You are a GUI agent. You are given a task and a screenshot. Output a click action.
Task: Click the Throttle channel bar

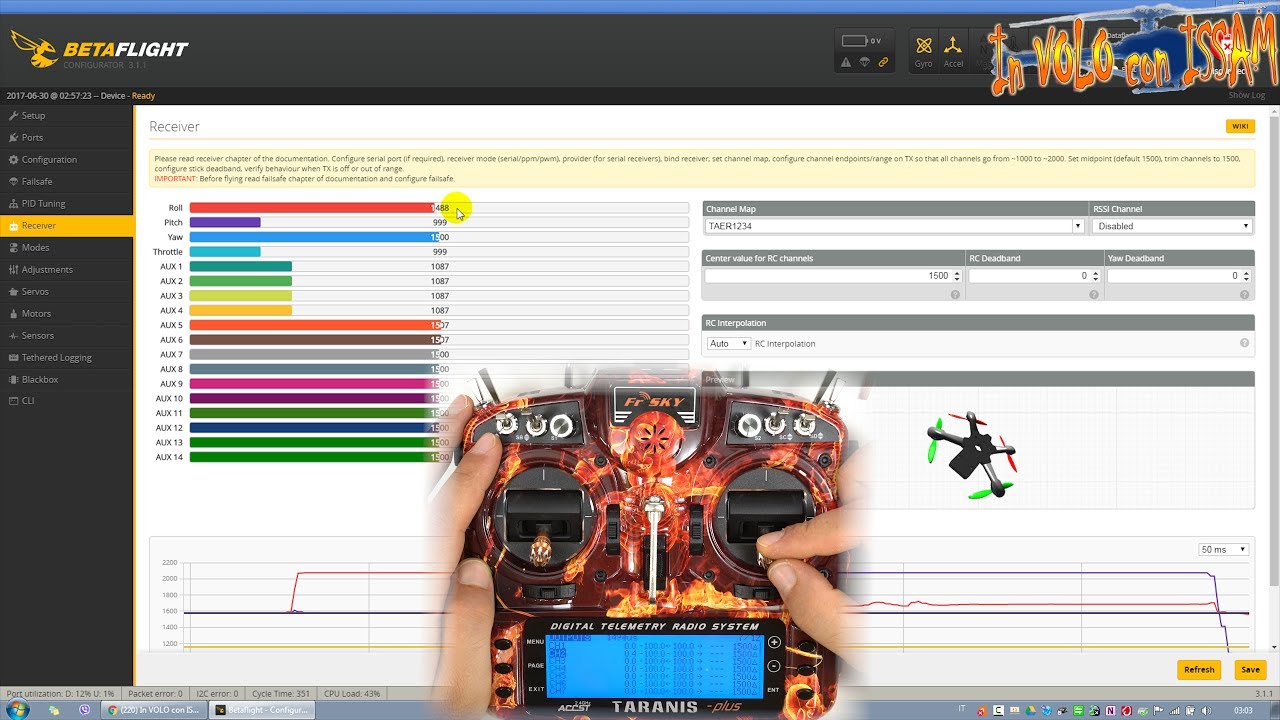point(439,252)
